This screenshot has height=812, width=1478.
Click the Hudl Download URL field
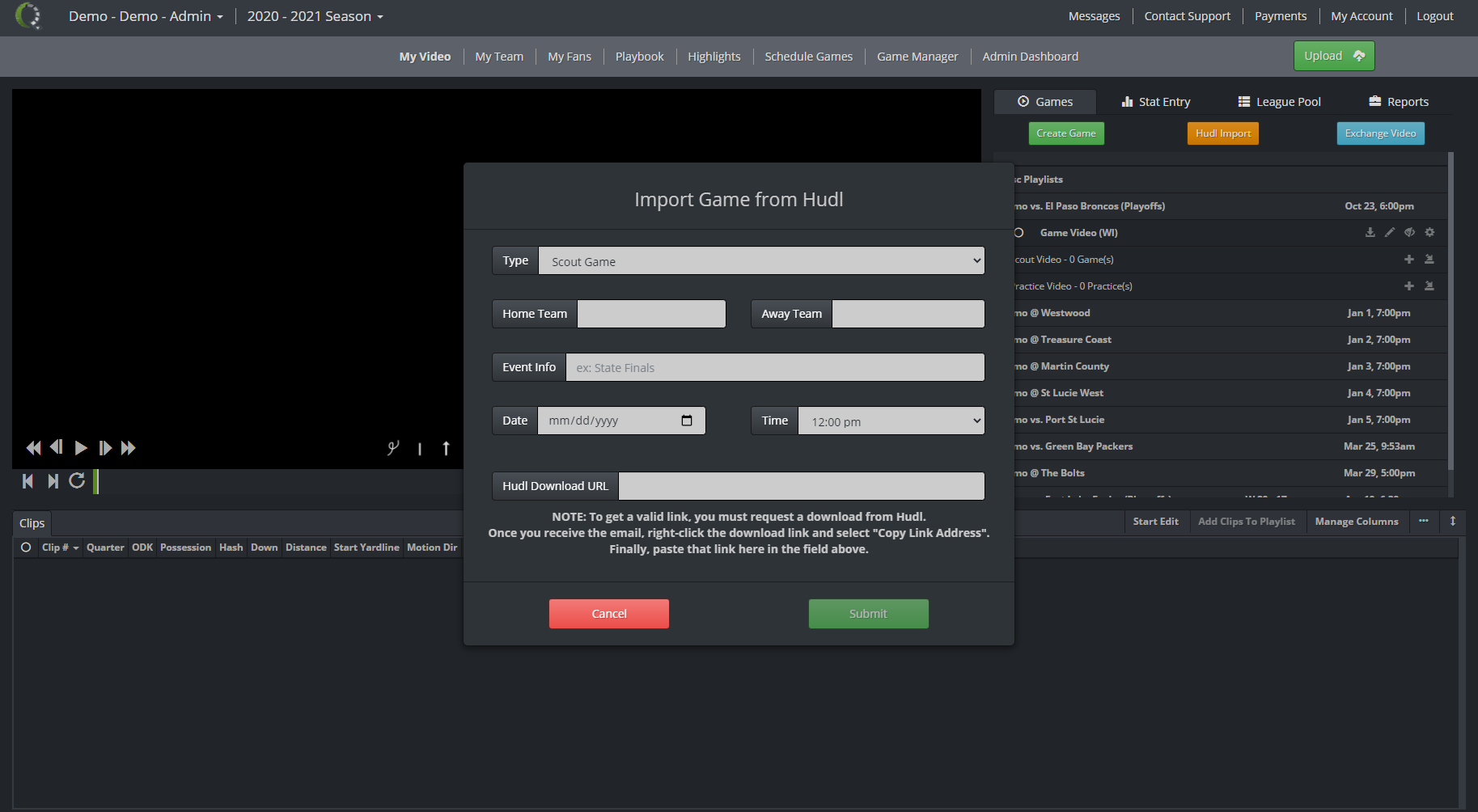pos(802,486)
